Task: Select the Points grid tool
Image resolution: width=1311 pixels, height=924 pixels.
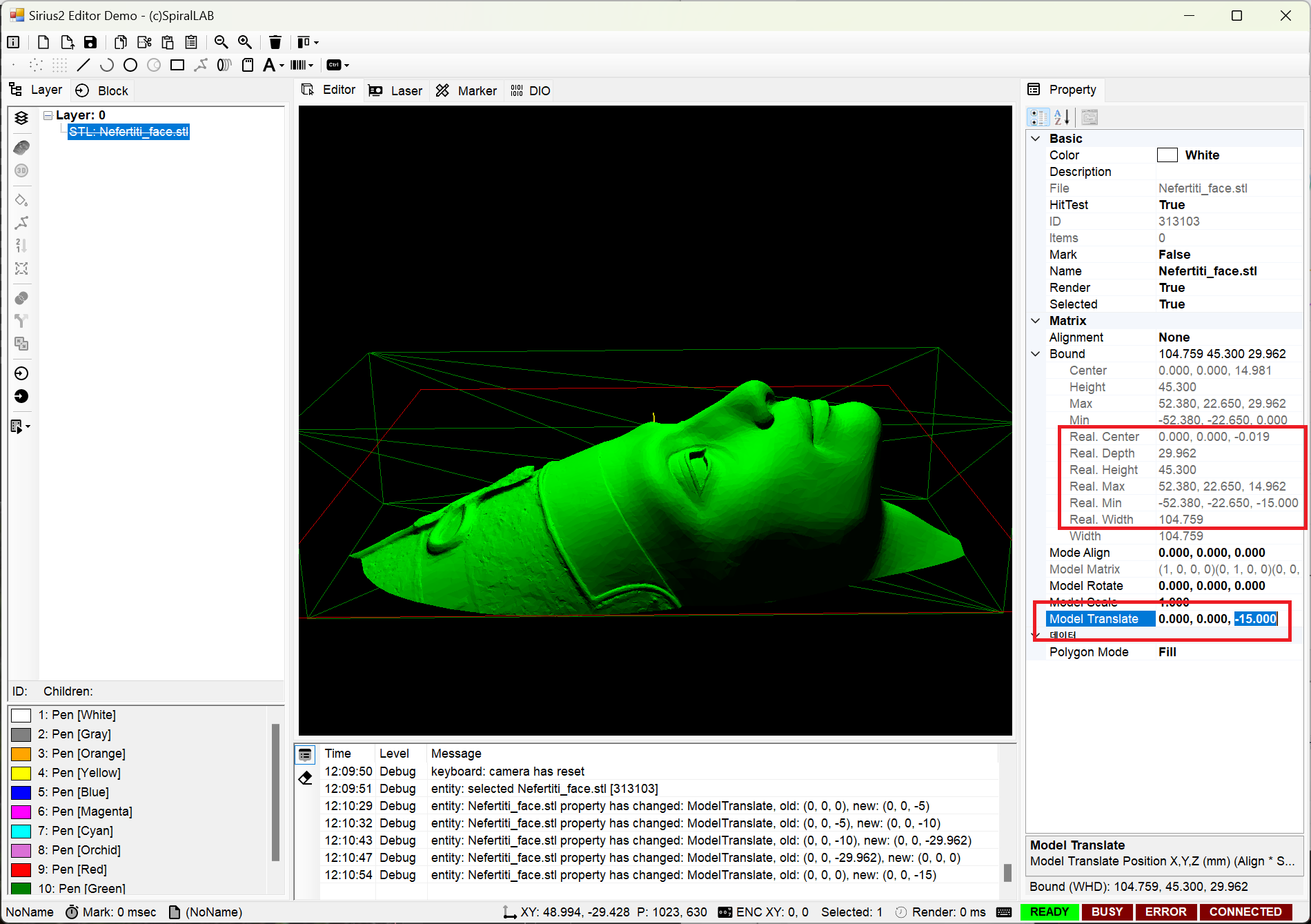Action: pos(60,65)
